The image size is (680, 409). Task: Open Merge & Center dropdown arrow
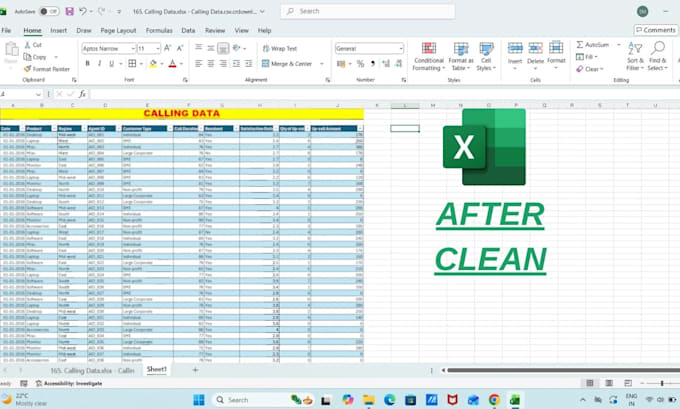[x=322, y=64]
